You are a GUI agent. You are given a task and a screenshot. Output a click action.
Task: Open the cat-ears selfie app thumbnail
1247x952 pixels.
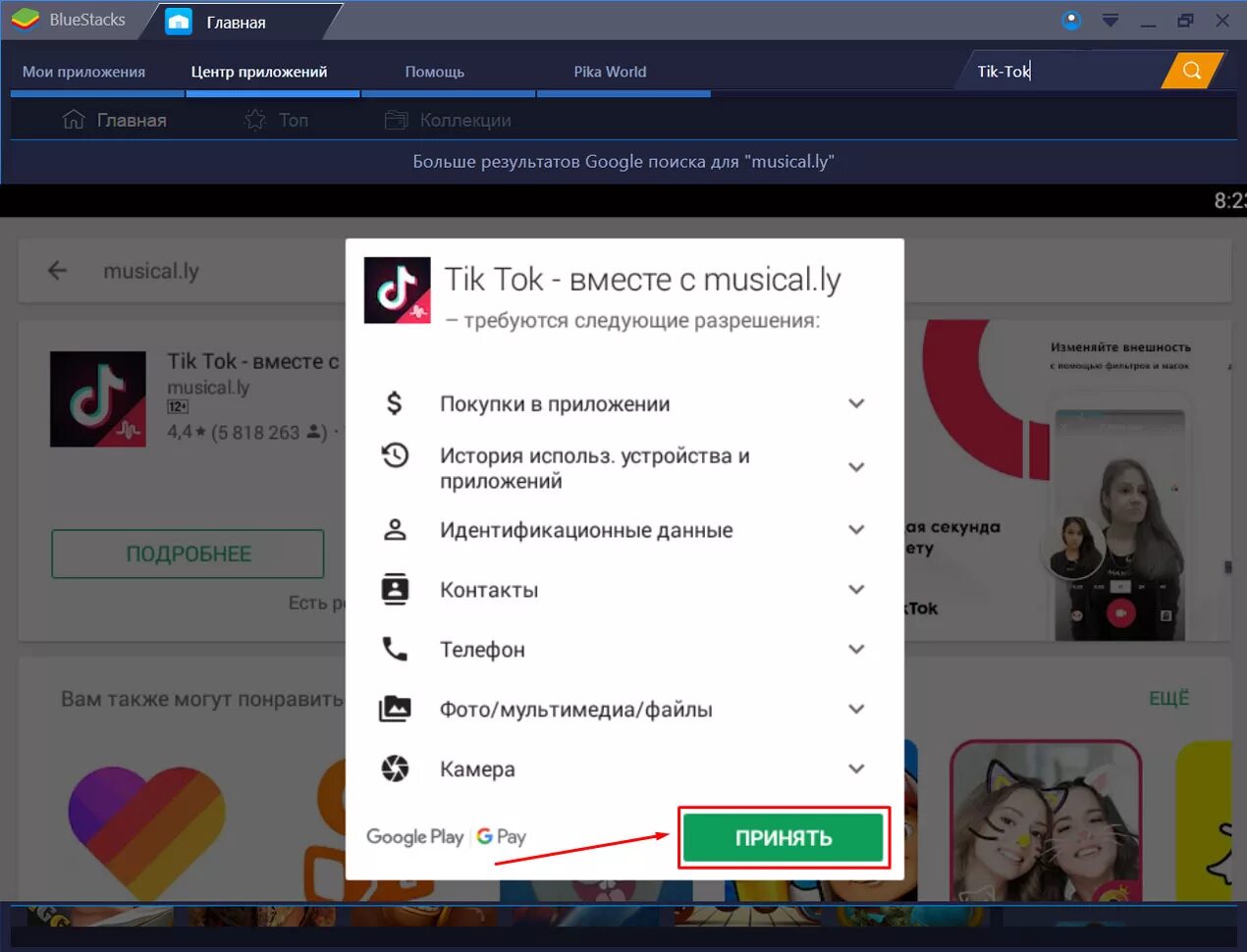[1046, 821]
